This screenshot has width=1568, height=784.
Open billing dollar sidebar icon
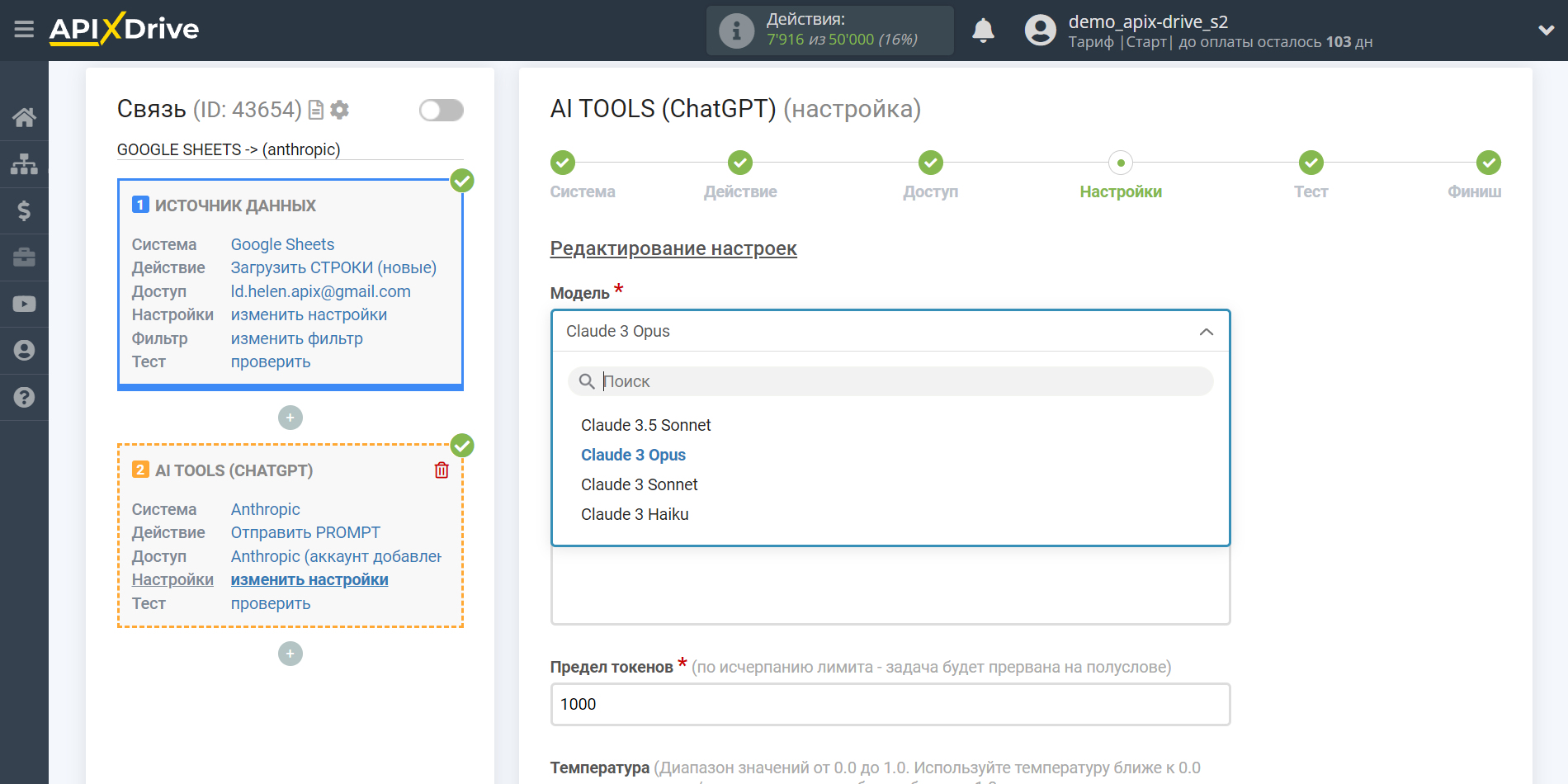point(24,210)
